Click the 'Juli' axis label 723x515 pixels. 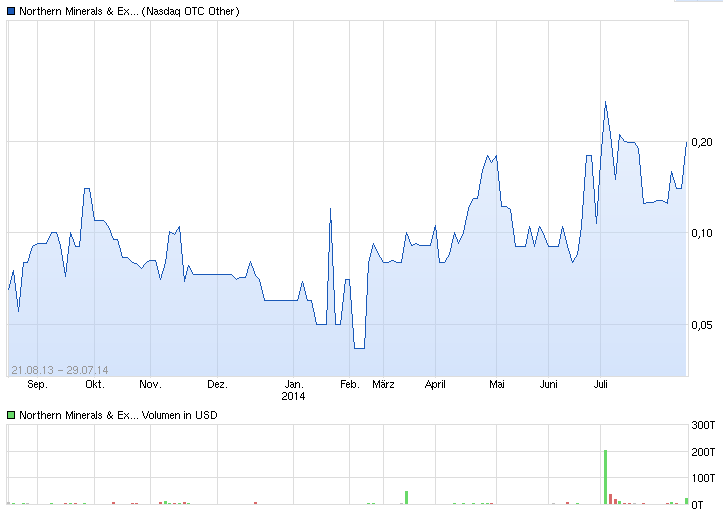coord(600,384)
